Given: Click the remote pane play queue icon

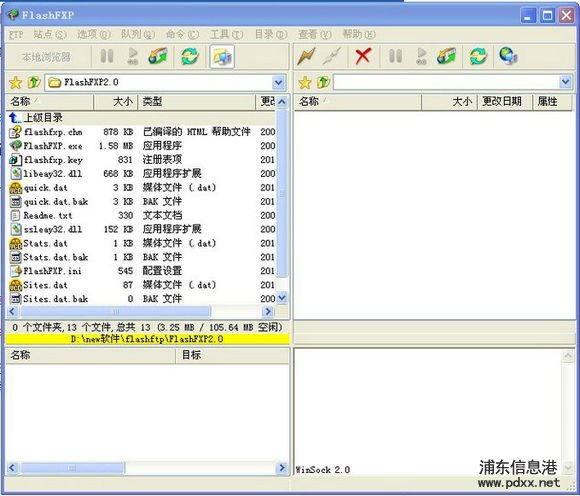Looking at the screenshot, I should point(421,56).
